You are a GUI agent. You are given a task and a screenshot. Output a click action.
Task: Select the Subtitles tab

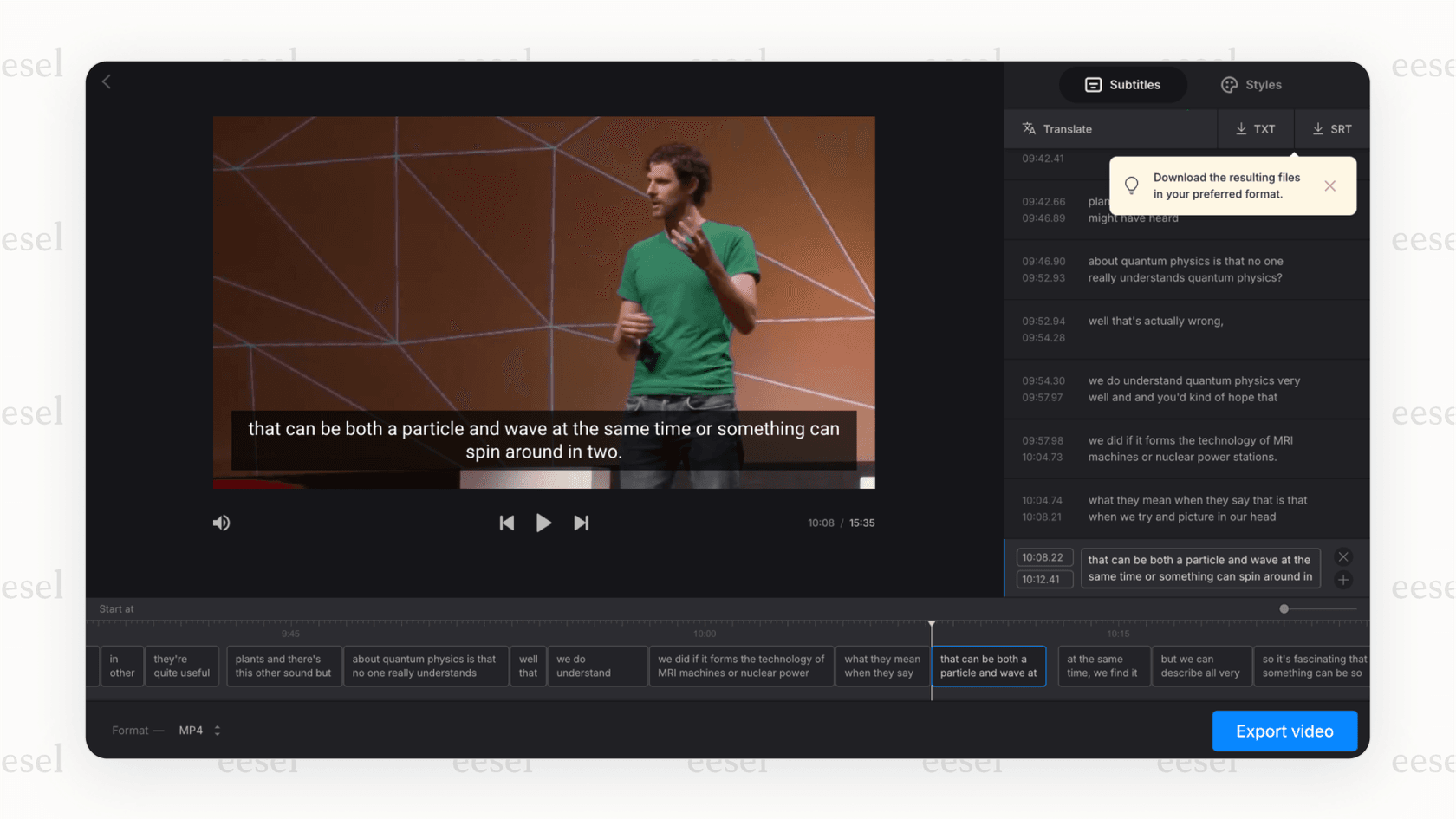[x=1123, y=84]
